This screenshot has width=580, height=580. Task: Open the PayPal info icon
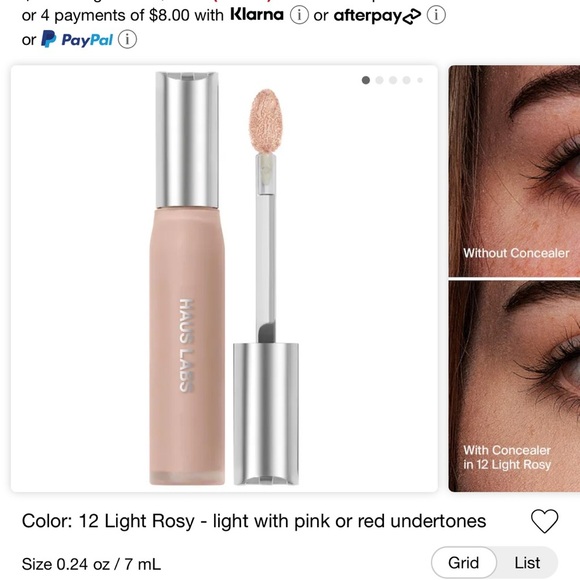tap(127, 40)
